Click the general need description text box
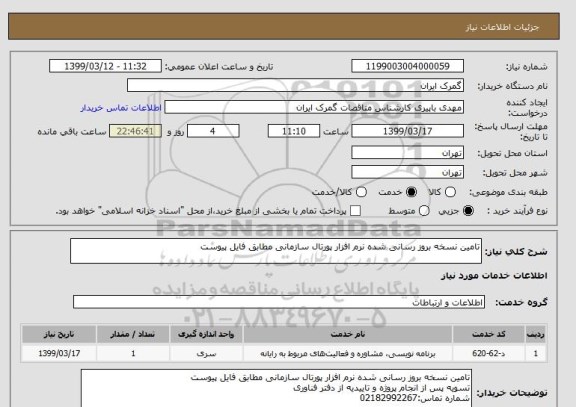The height and width of the screenshot is (407, 576). [x=276, y=251]
